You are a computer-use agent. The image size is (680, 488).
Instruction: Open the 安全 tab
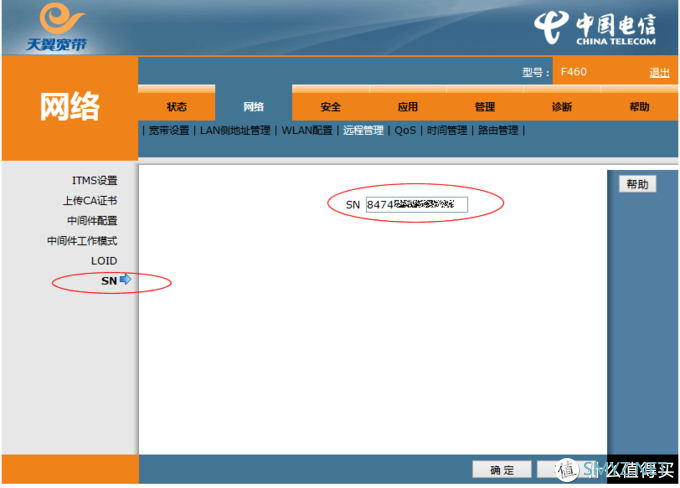pos(331,107)
